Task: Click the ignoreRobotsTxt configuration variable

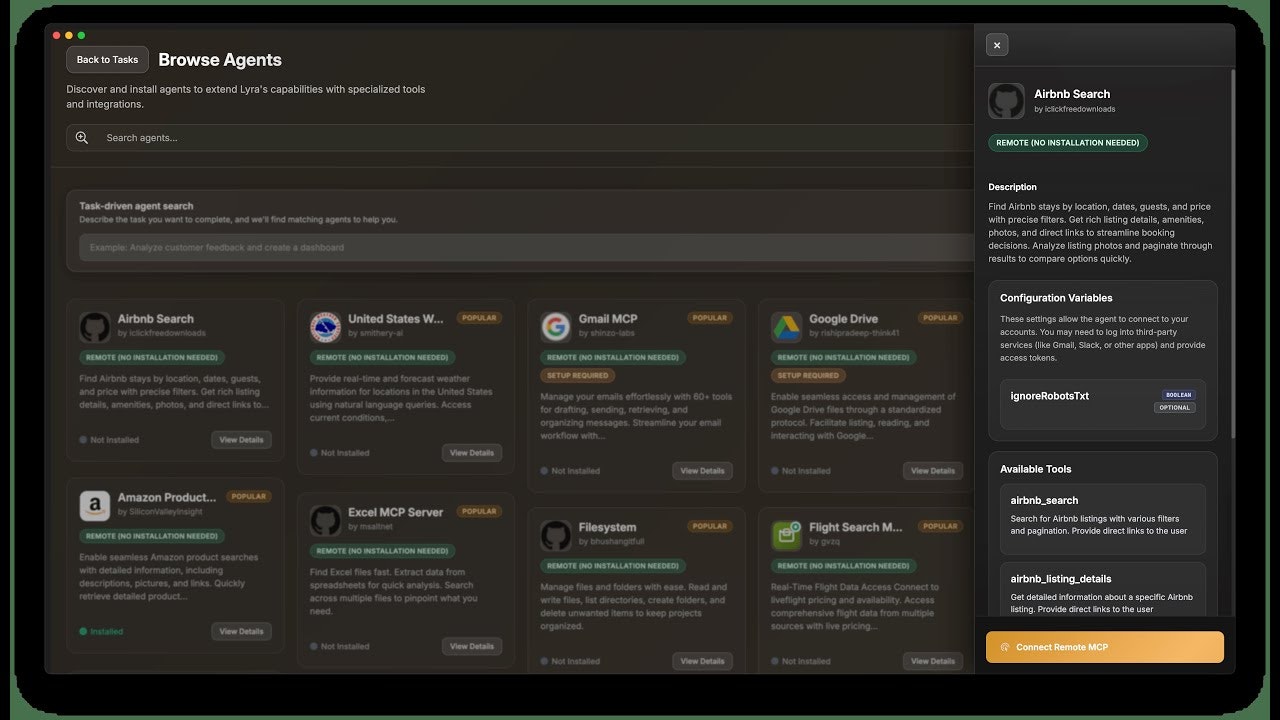Action: (x=1103, y=404)
